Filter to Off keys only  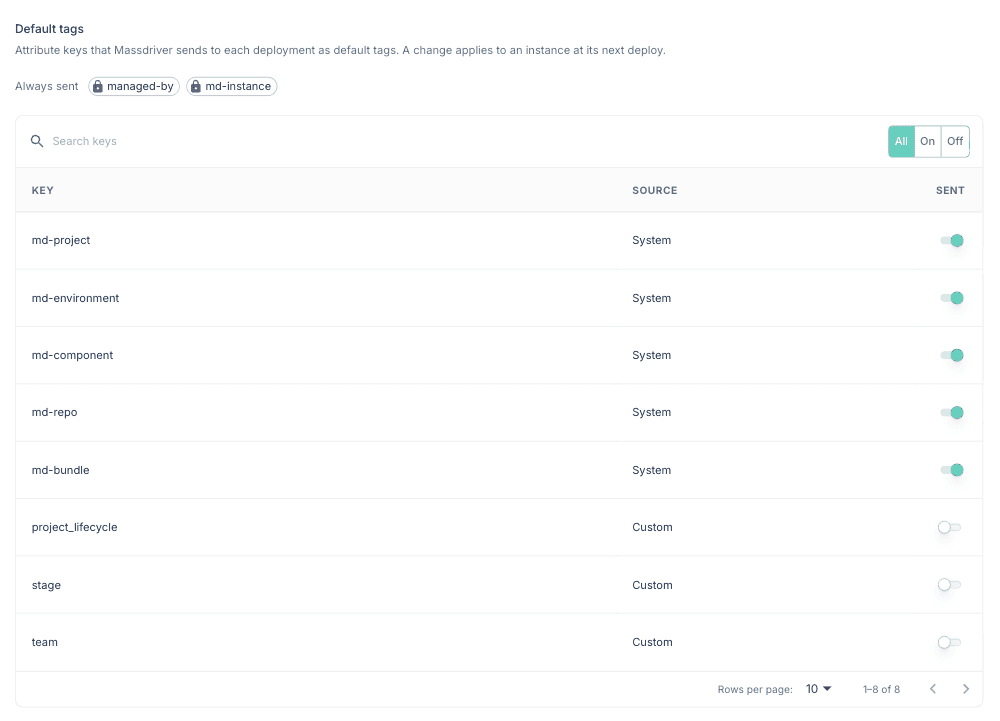point(955,141)
